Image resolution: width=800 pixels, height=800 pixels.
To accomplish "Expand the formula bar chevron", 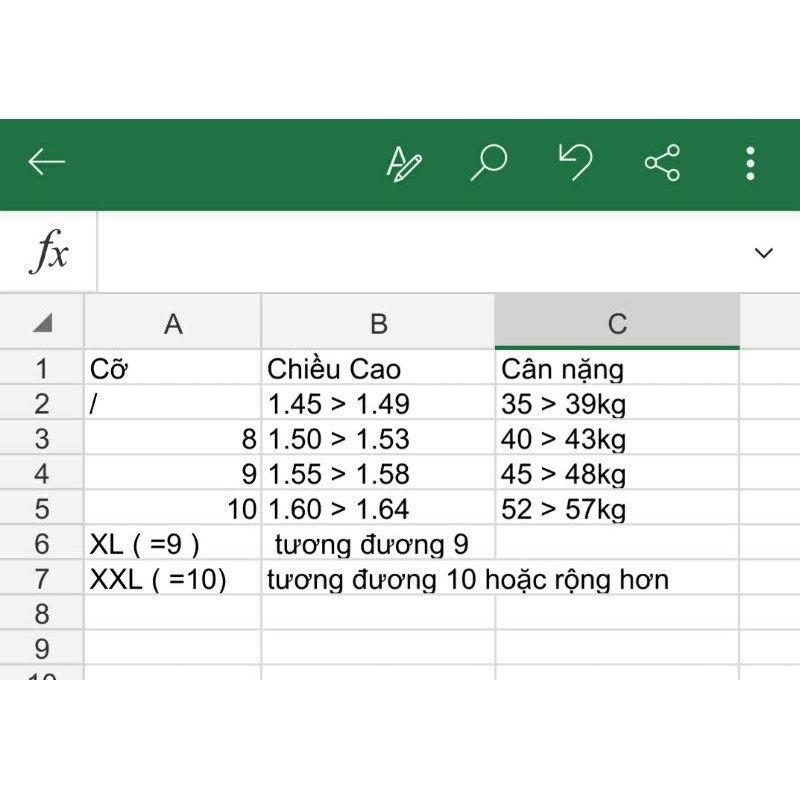I will tap(764, 253).
